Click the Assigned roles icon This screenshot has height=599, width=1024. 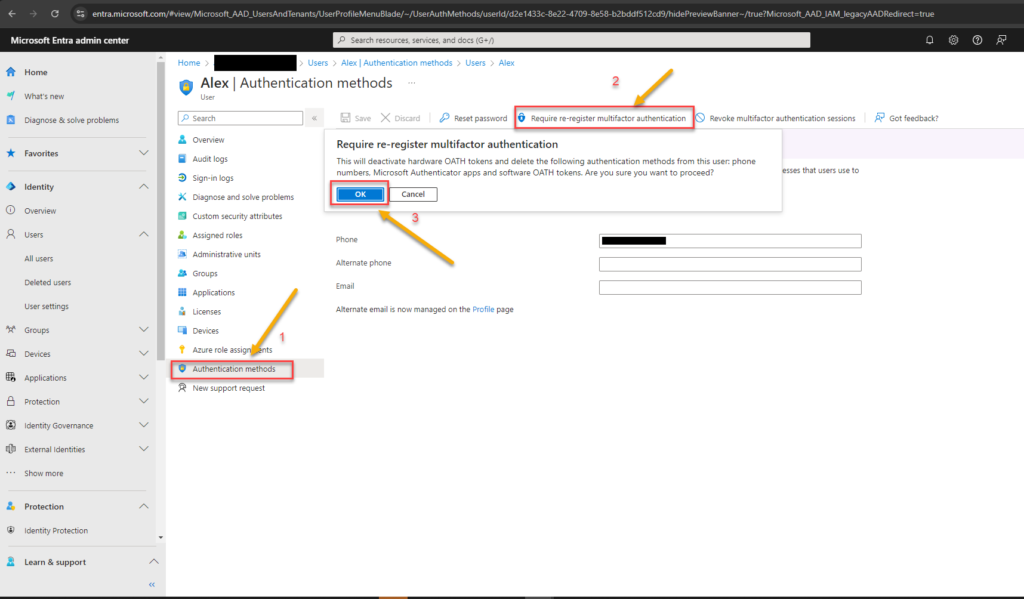point(182,235)
